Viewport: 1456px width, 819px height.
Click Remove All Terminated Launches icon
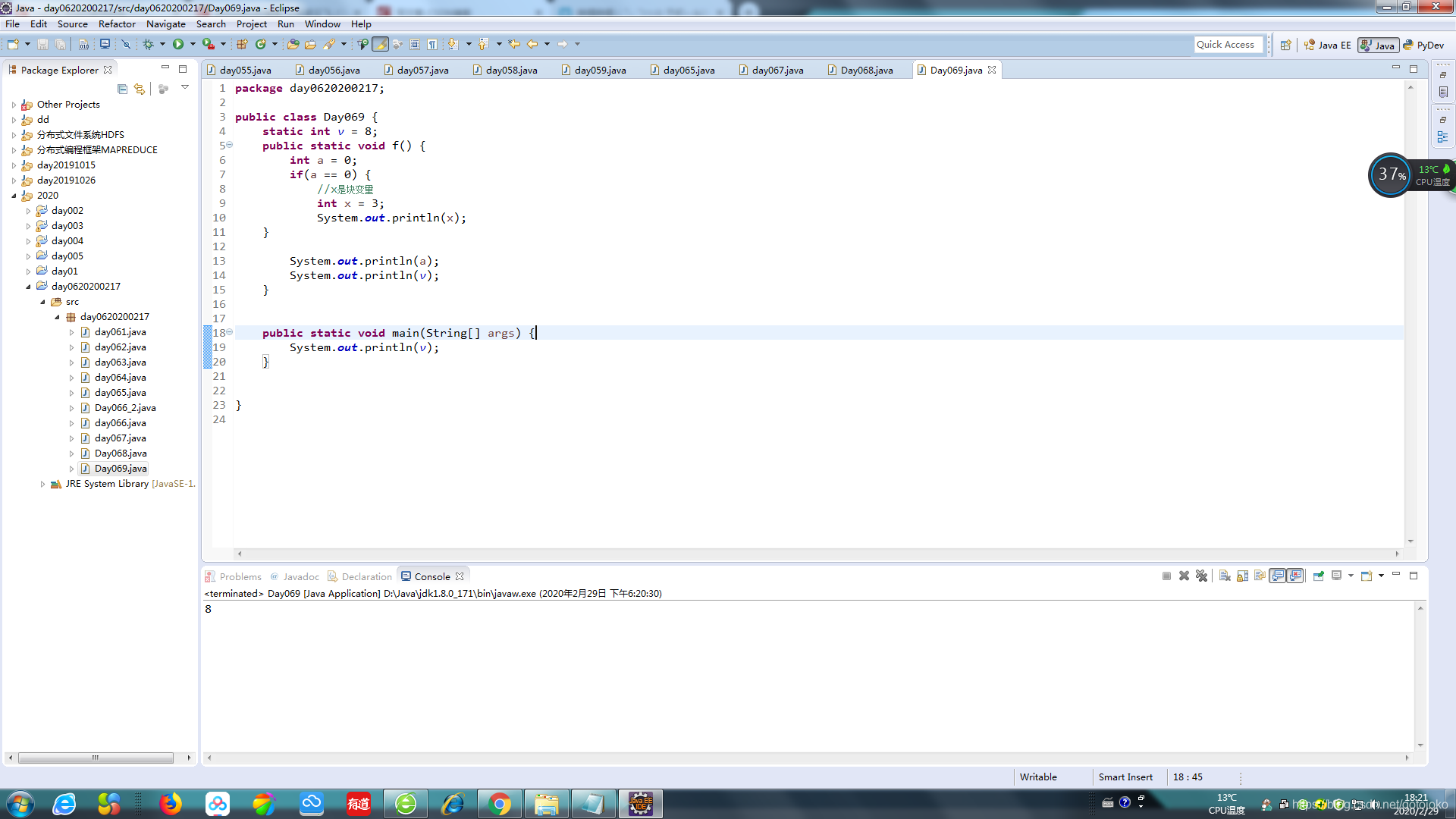tap(1201, 576)
